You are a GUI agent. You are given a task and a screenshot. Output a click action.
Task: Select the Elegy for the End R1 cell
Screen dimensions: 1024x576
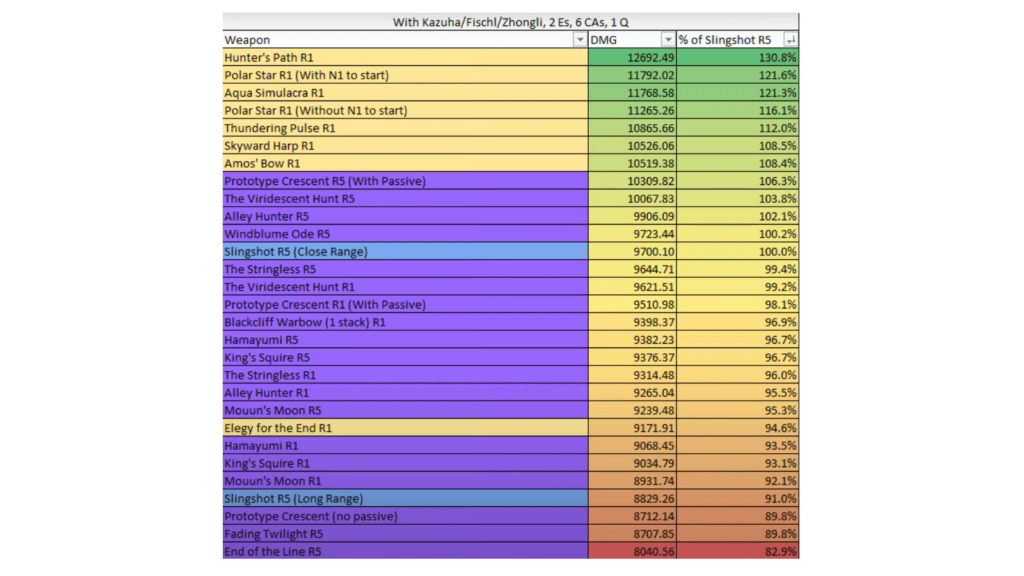click(405, 428)
